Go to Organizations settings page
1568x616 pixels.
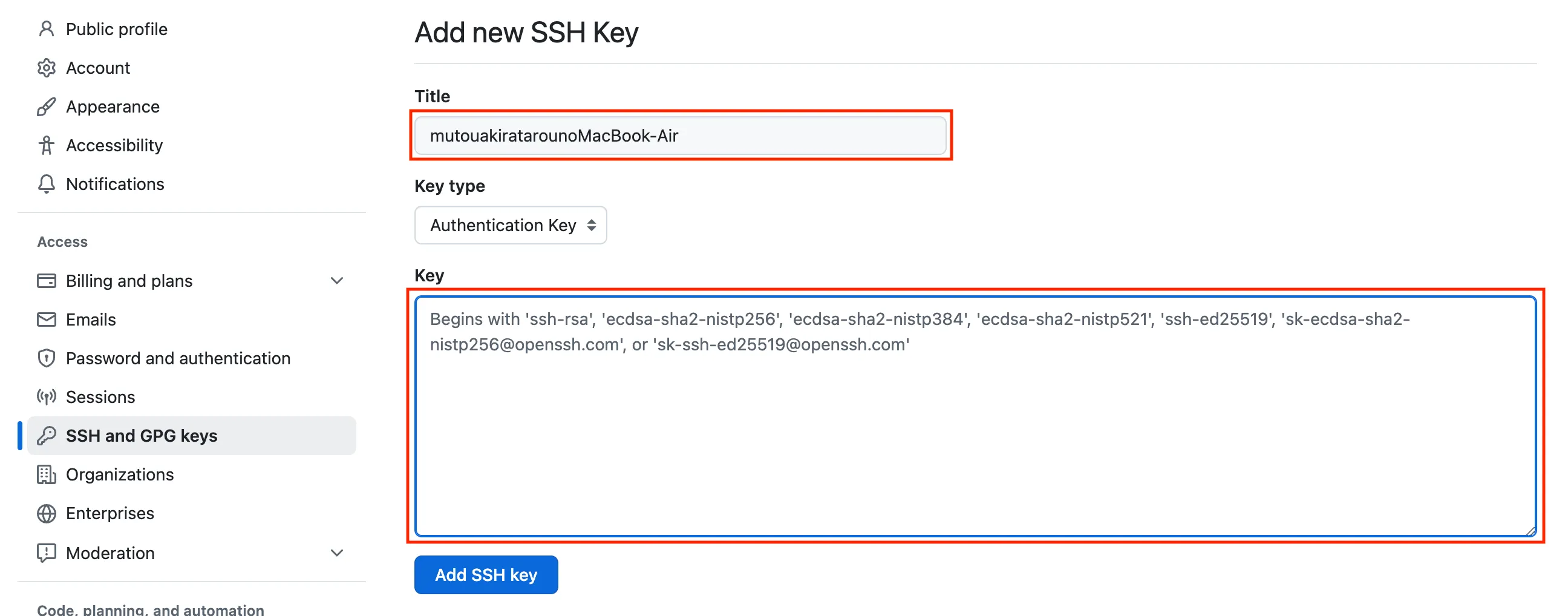[x=119, y=474]
